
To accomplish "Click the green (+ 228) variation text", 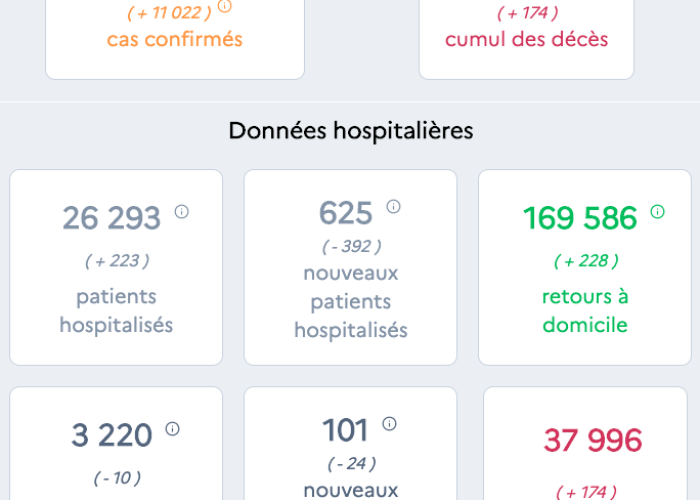I will [x=586, y=261].
